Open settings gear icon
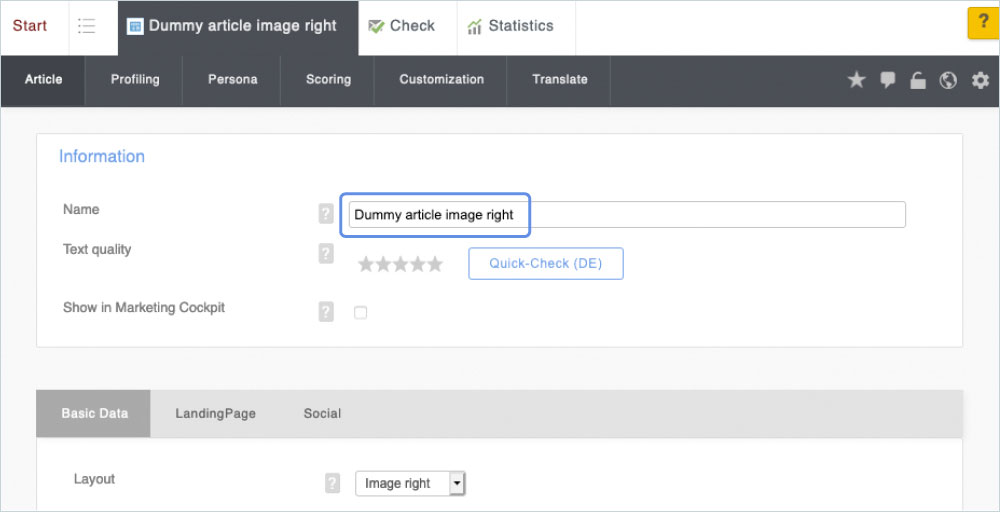 [x=980, y=80]
